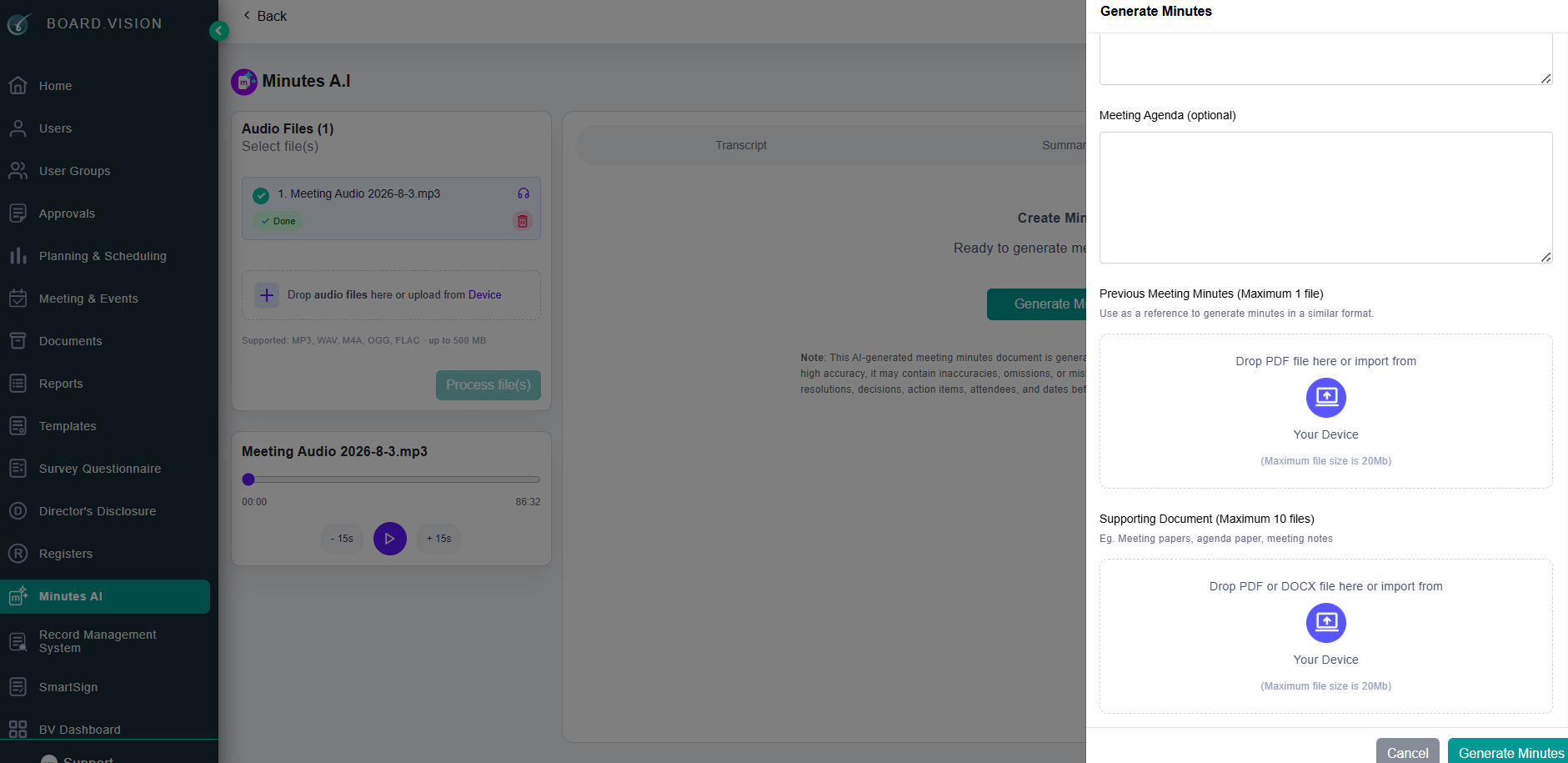Open BV Dashboard grid icon
Image resolution: width=1568 pixels, height=763 pixels.
coord(18,730)
